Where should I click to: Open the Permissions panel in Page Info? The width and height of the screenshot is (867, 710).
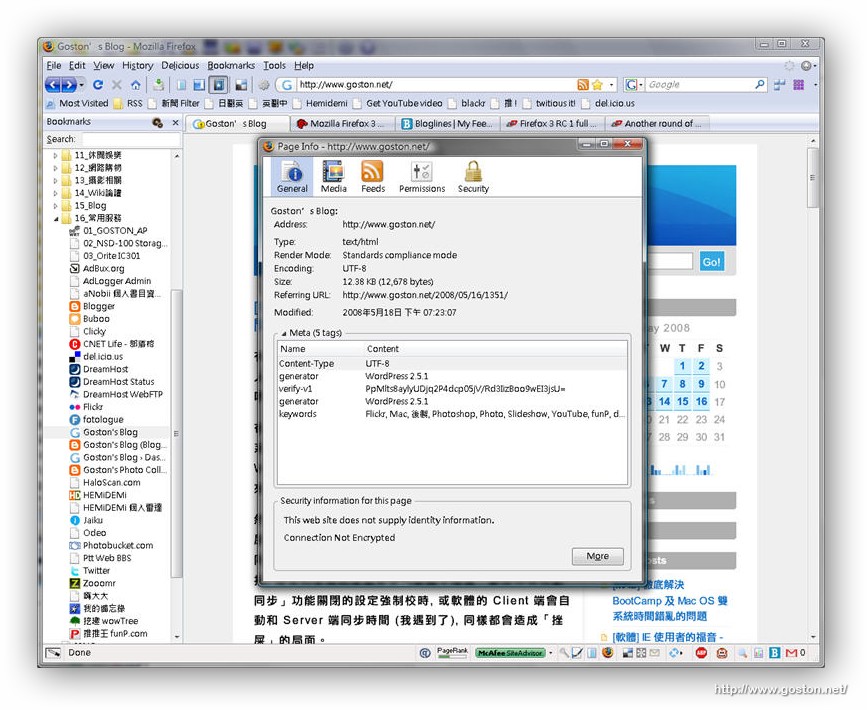click(422, 176)
